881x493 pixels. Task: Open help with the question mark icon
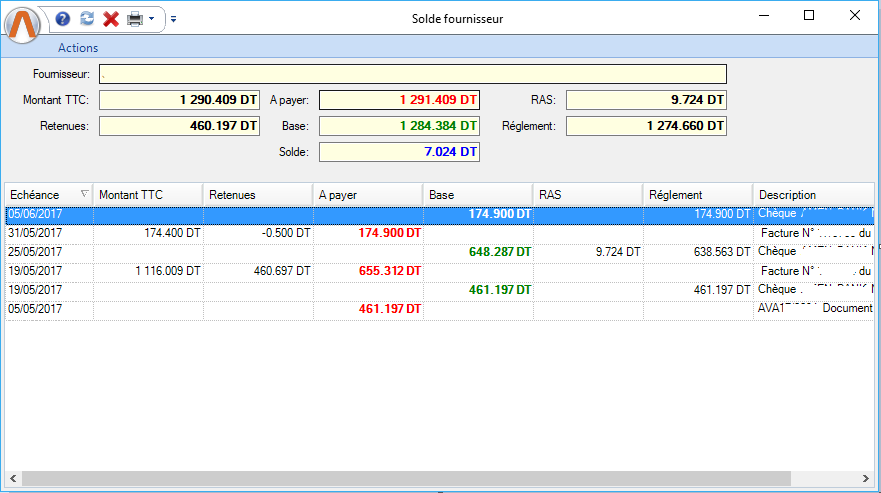point(63,19)
